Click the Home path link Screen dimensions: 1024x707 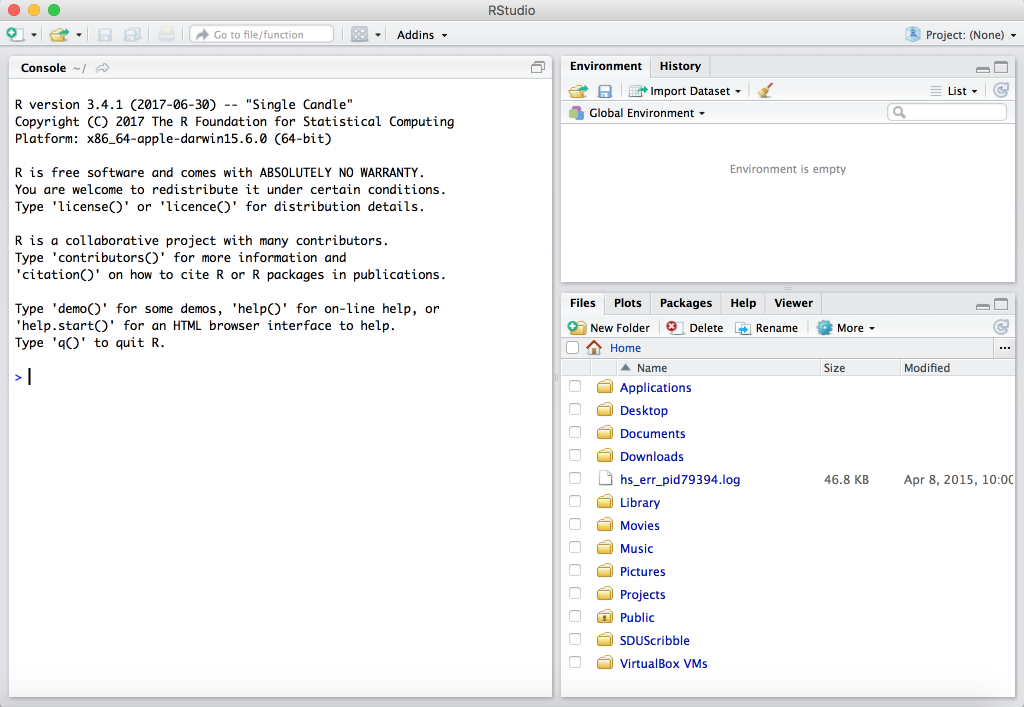pyautogui.click(x=625, y=348)
